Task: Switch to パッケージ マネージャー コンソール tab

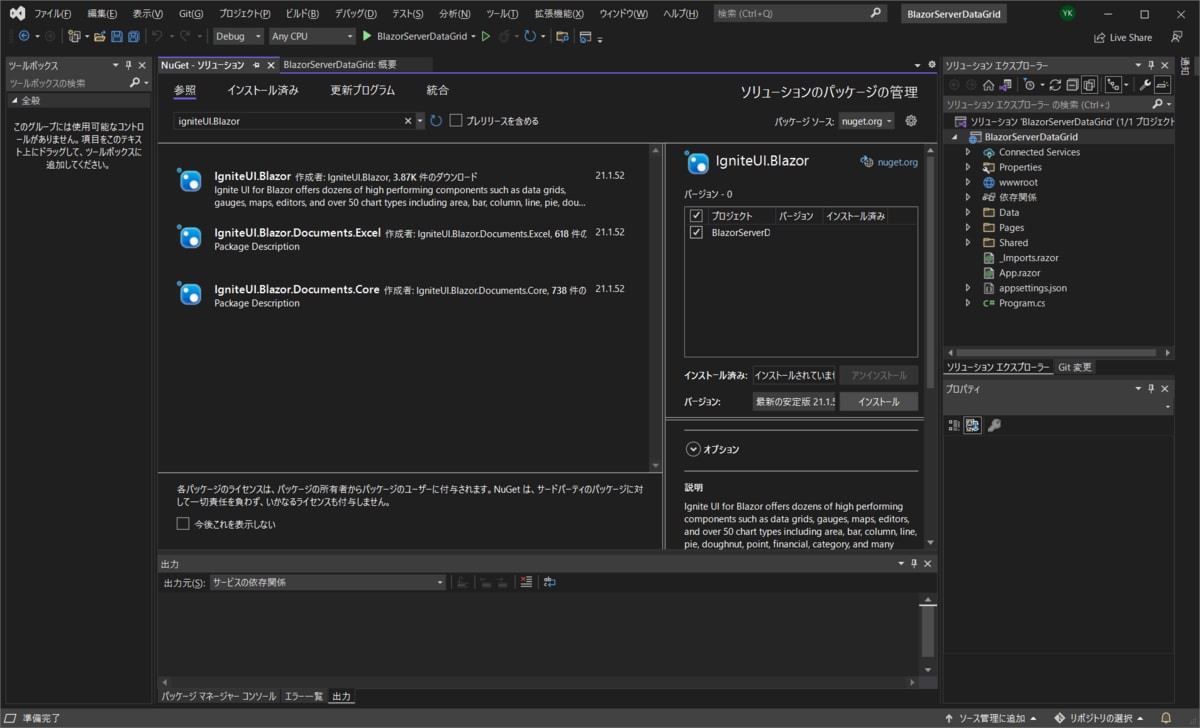Action: [x=218, y=696]
